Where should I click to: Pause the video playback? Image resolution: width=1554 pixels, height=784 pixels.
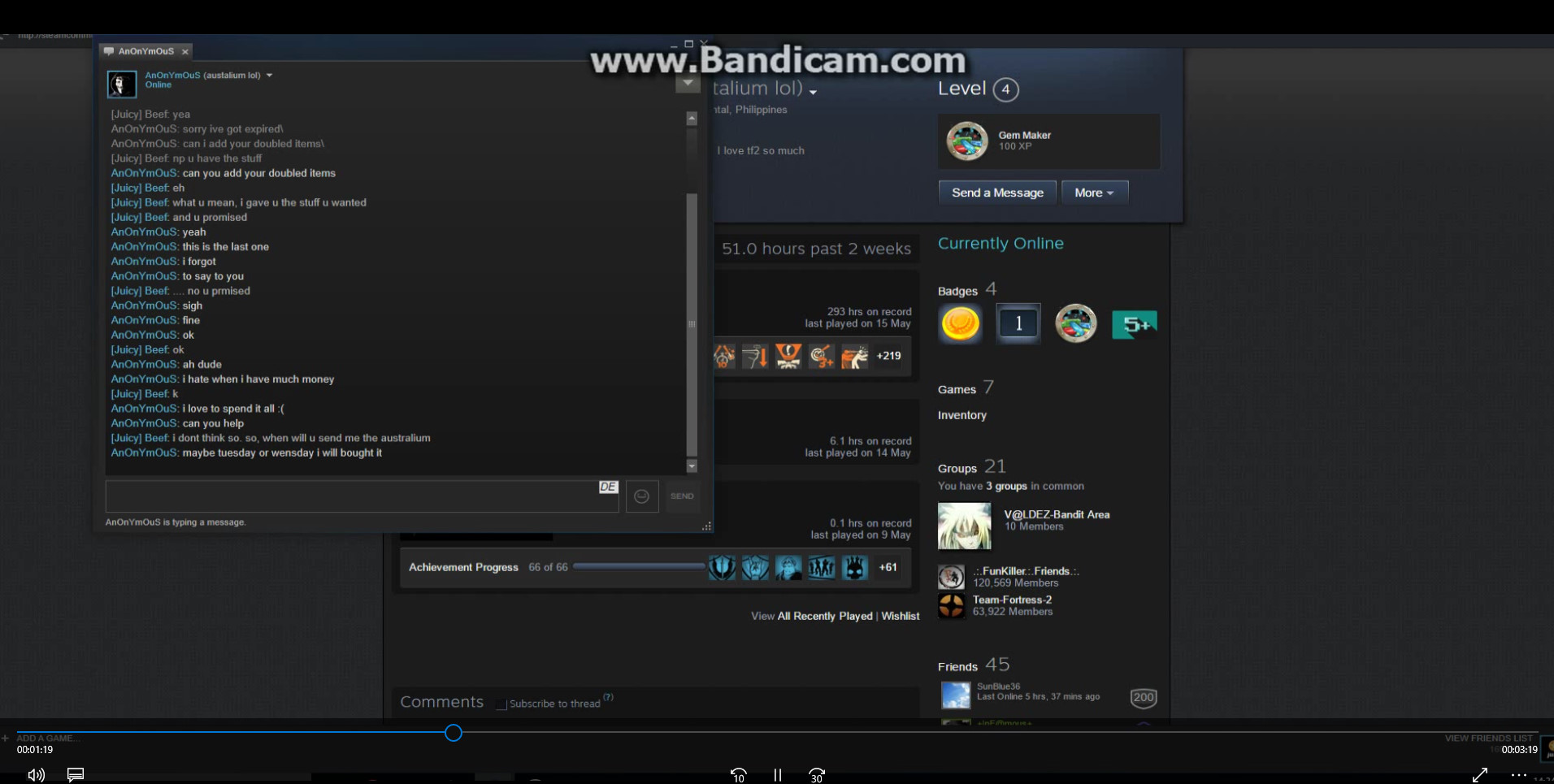tap(778, 775)
